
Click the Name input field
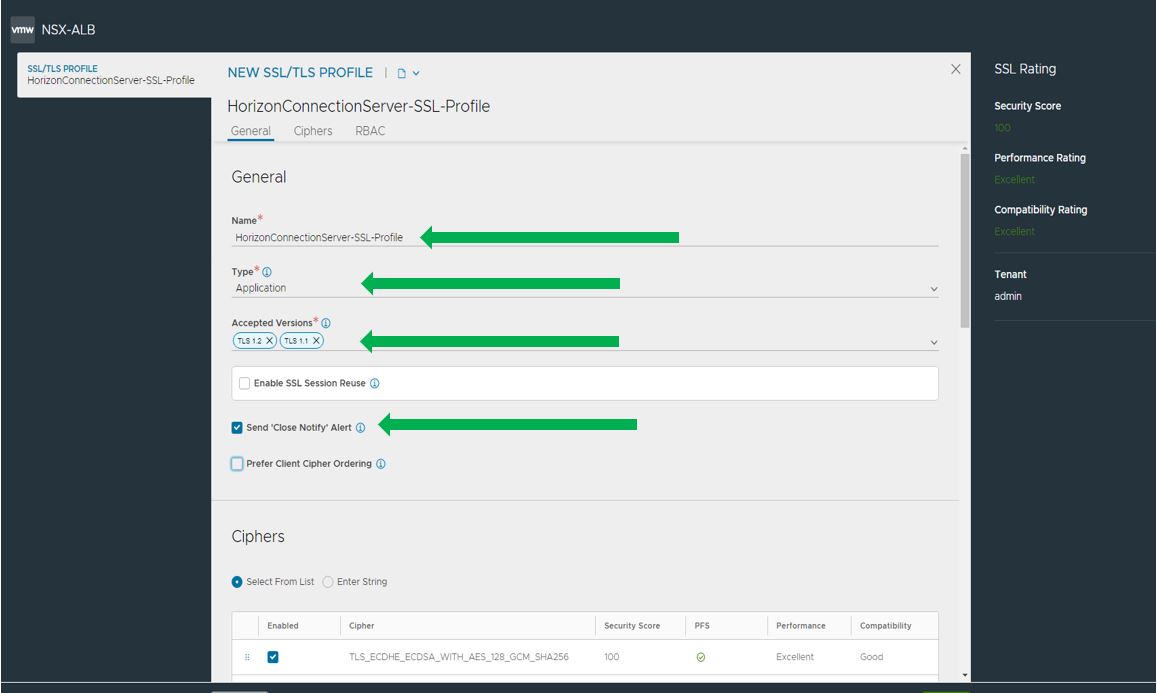584,237
